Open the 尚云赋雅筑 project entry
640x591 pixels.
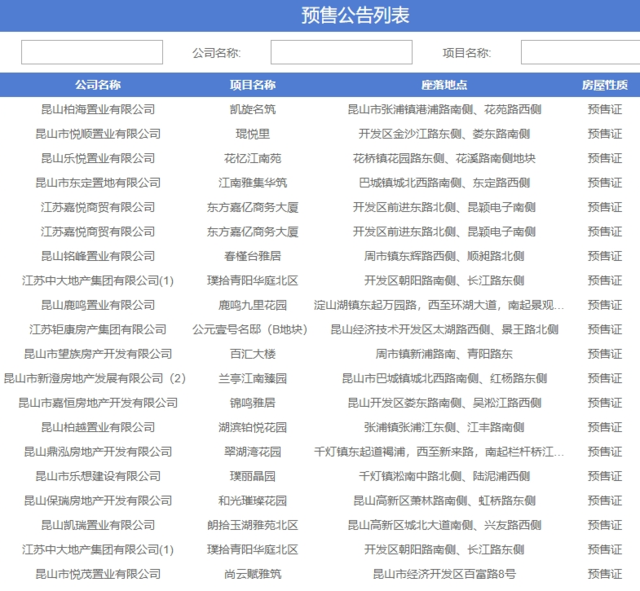point(253,574)
